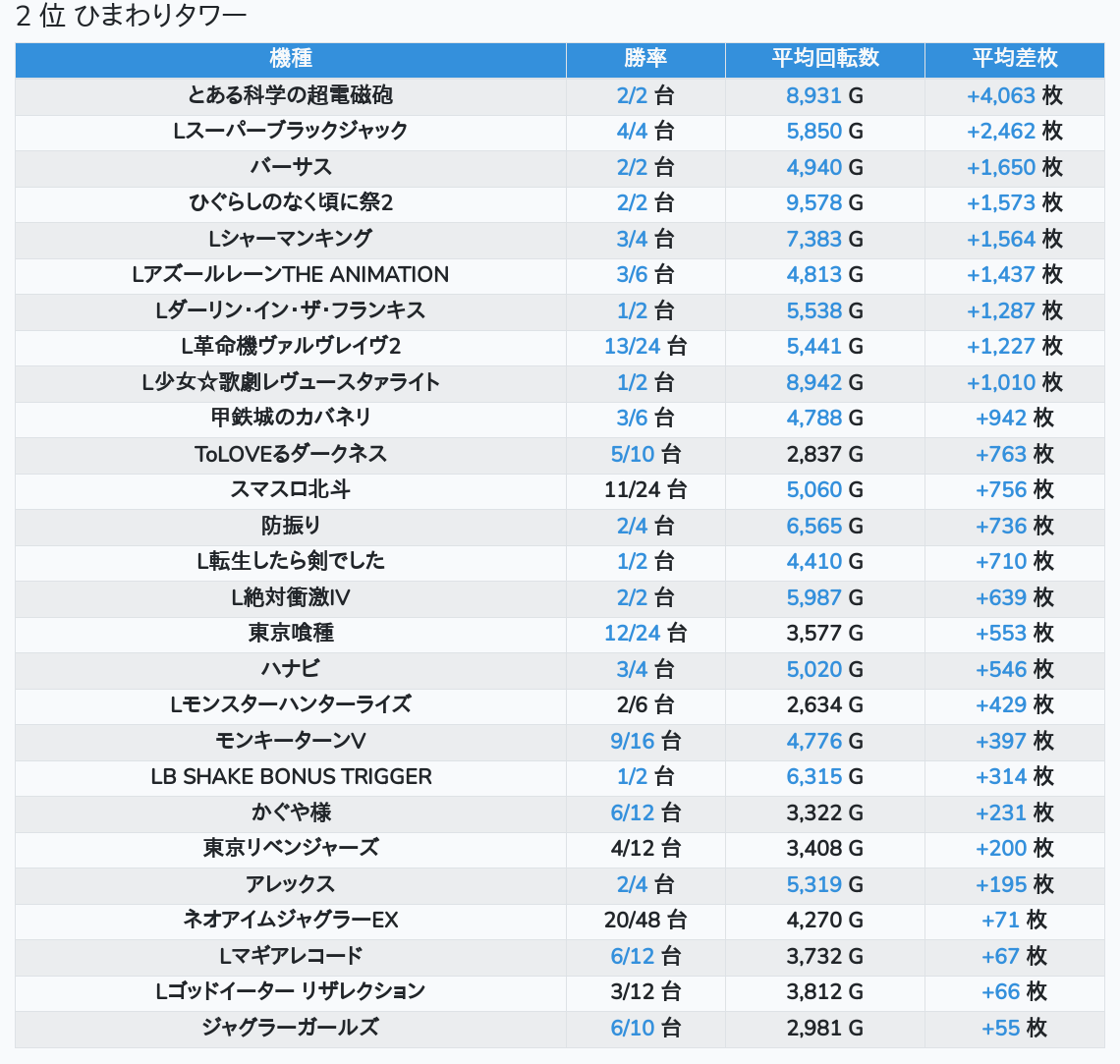
Task: Open the 5/10 win rate for ToLOVEるダークネス
Action: pos(633,454)
